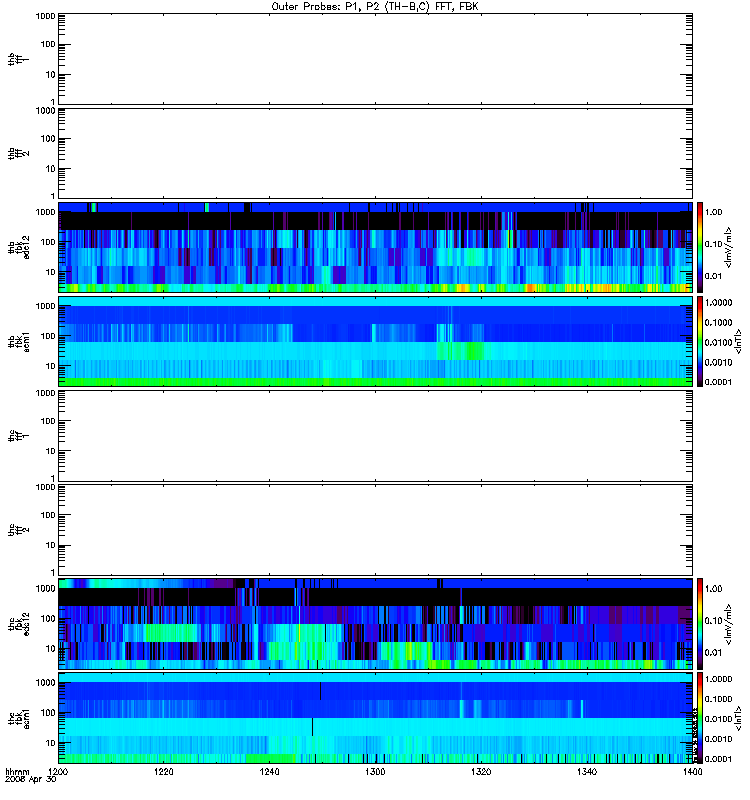Click the 0.0001 value on thc scm1 color bar
Screen dimensions: 750x800
pyautogui.click(x=718, y=759)
